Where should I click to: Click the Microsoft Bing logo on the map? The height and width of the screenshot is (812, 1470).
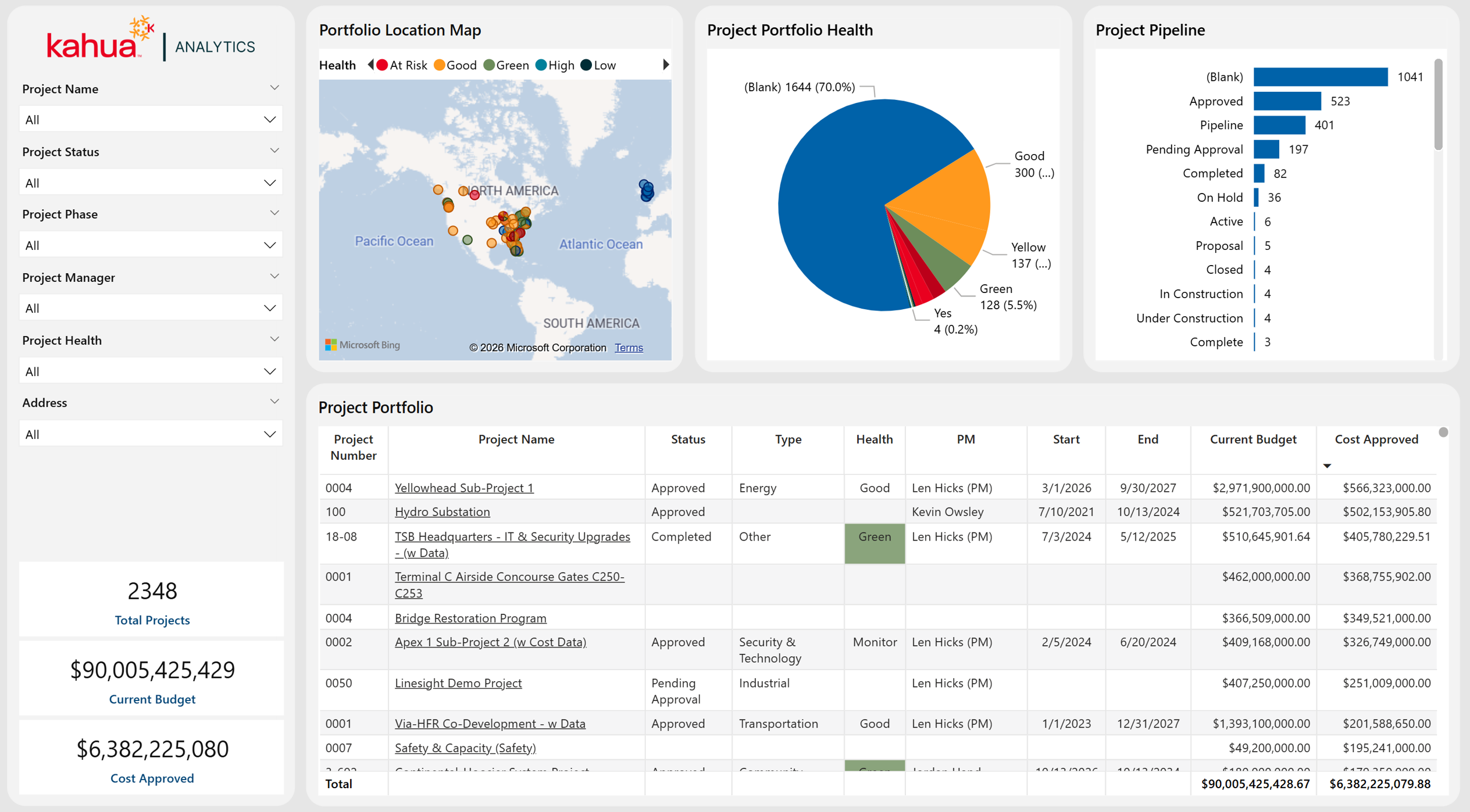[363, 345]
